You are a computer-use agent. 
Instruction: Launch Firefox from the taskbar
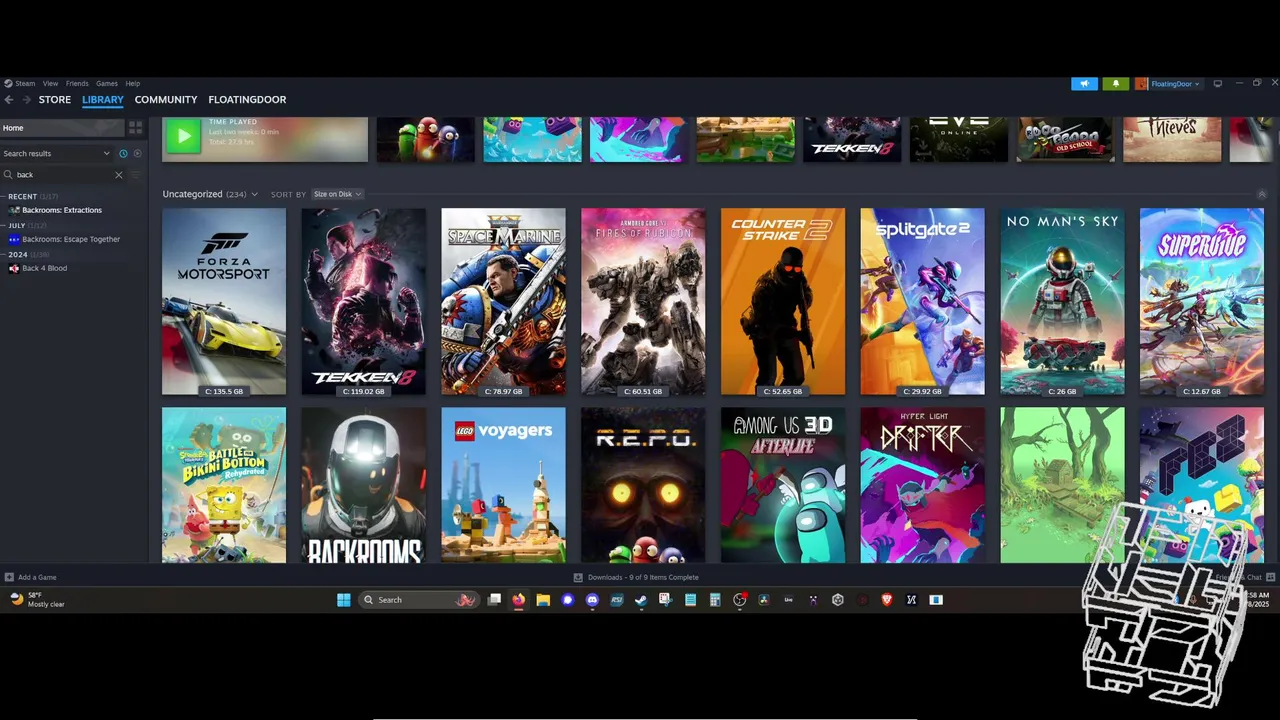518,600
